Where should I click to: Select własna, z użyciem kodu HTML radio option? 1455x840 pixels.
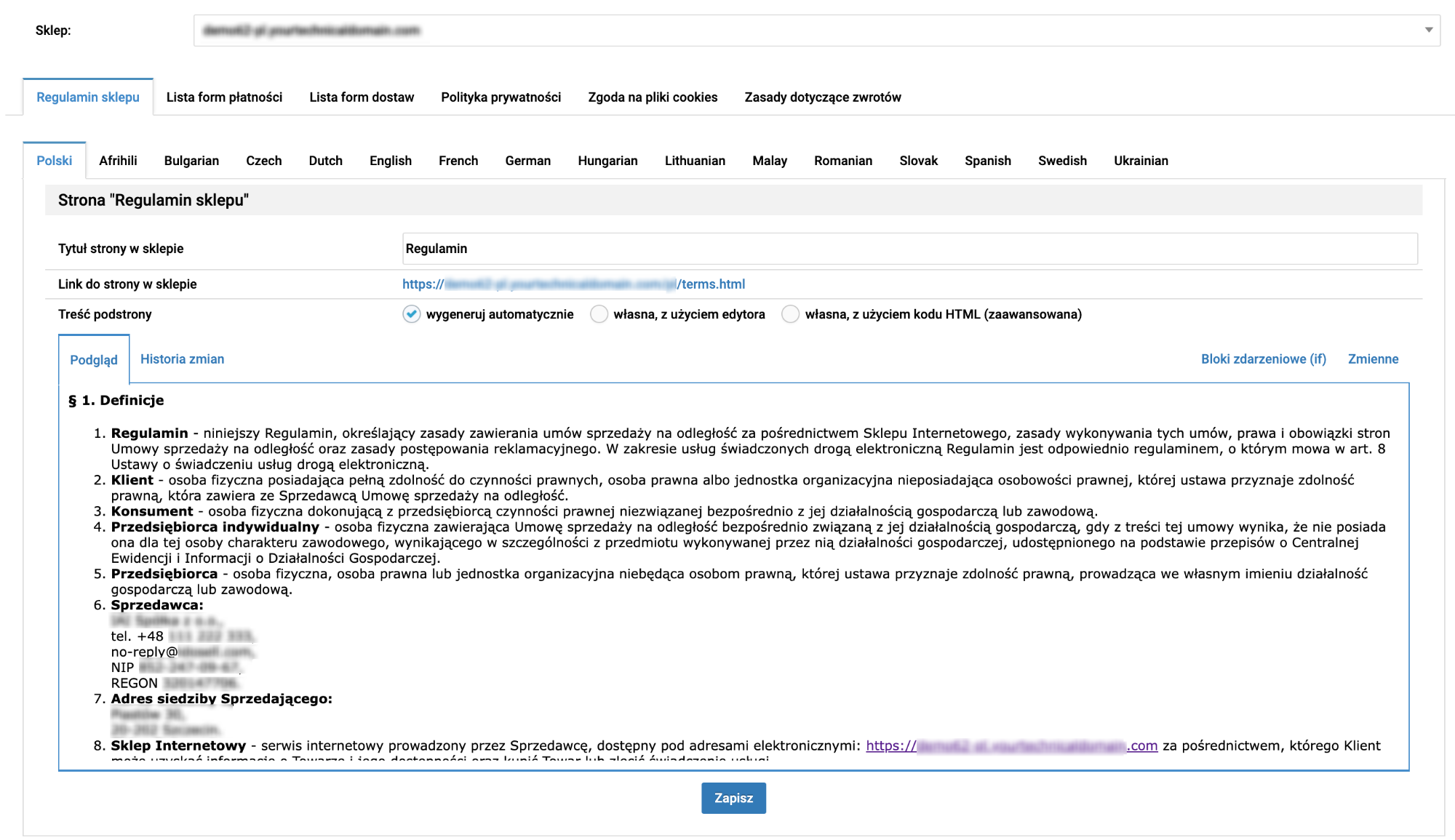pyautogui.click(x=790, y=314)
